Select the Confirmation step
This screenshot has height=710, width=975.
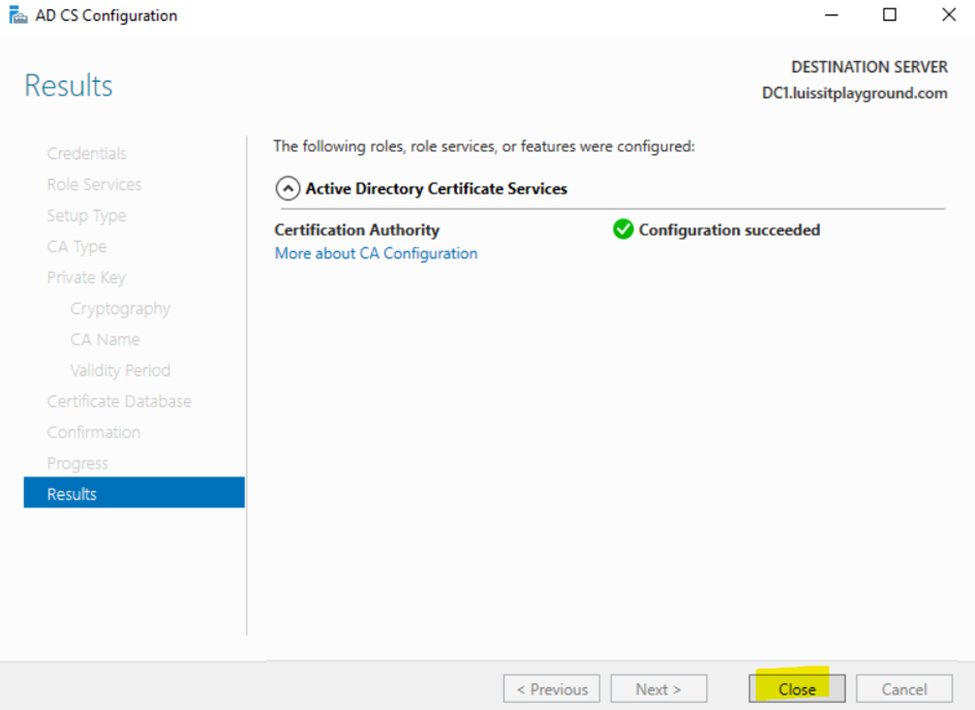[x=94, y=433]
